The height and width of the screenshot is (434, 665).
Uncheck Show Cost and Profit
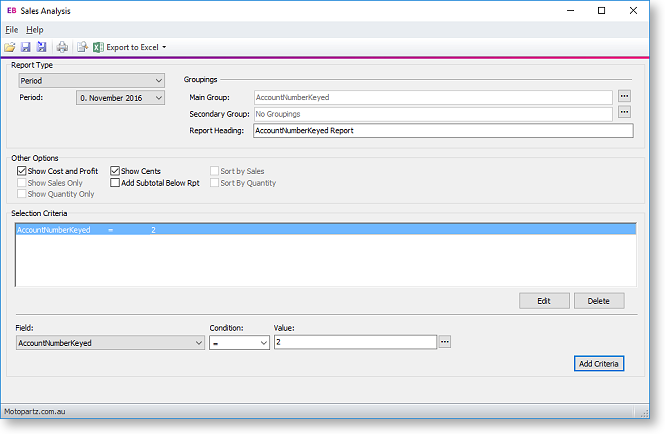pyautogui.click(x=22, y=171)
